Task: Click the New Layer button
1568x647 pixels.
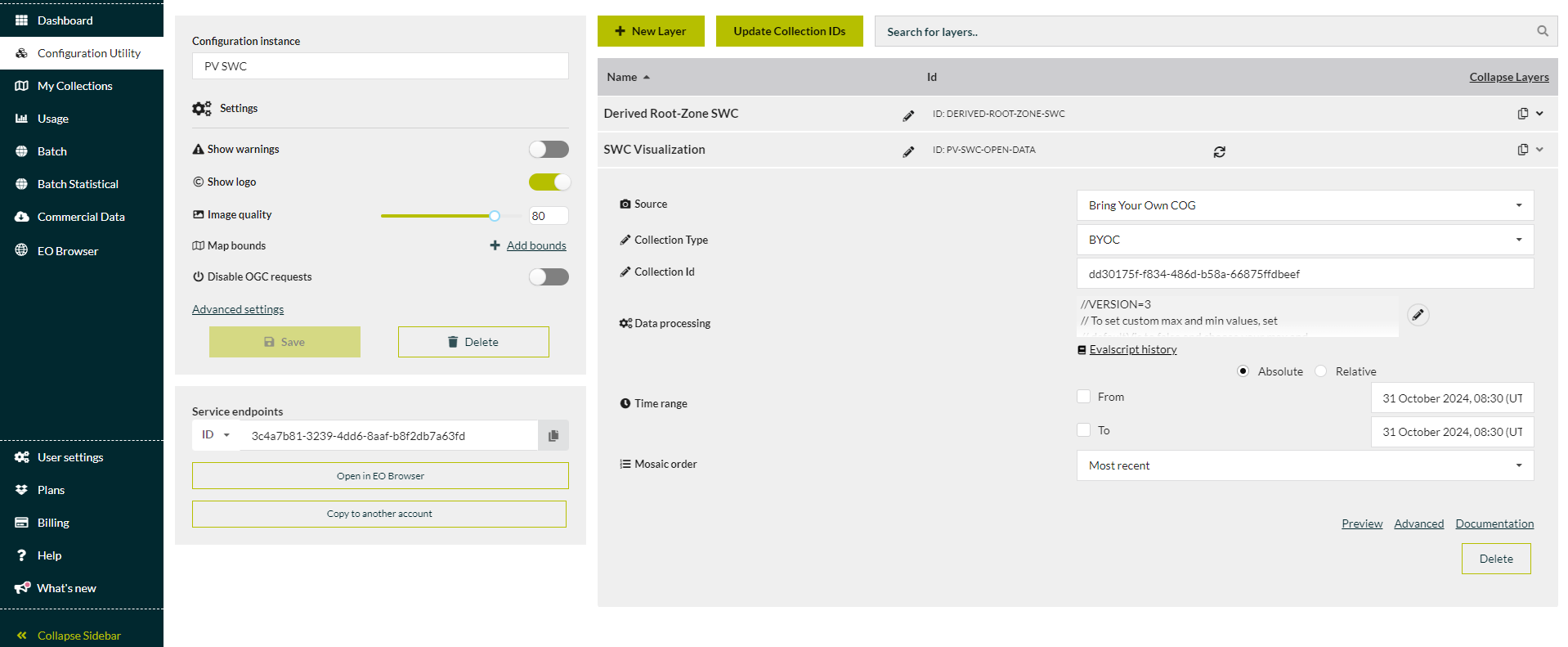Action: (651, 31)
